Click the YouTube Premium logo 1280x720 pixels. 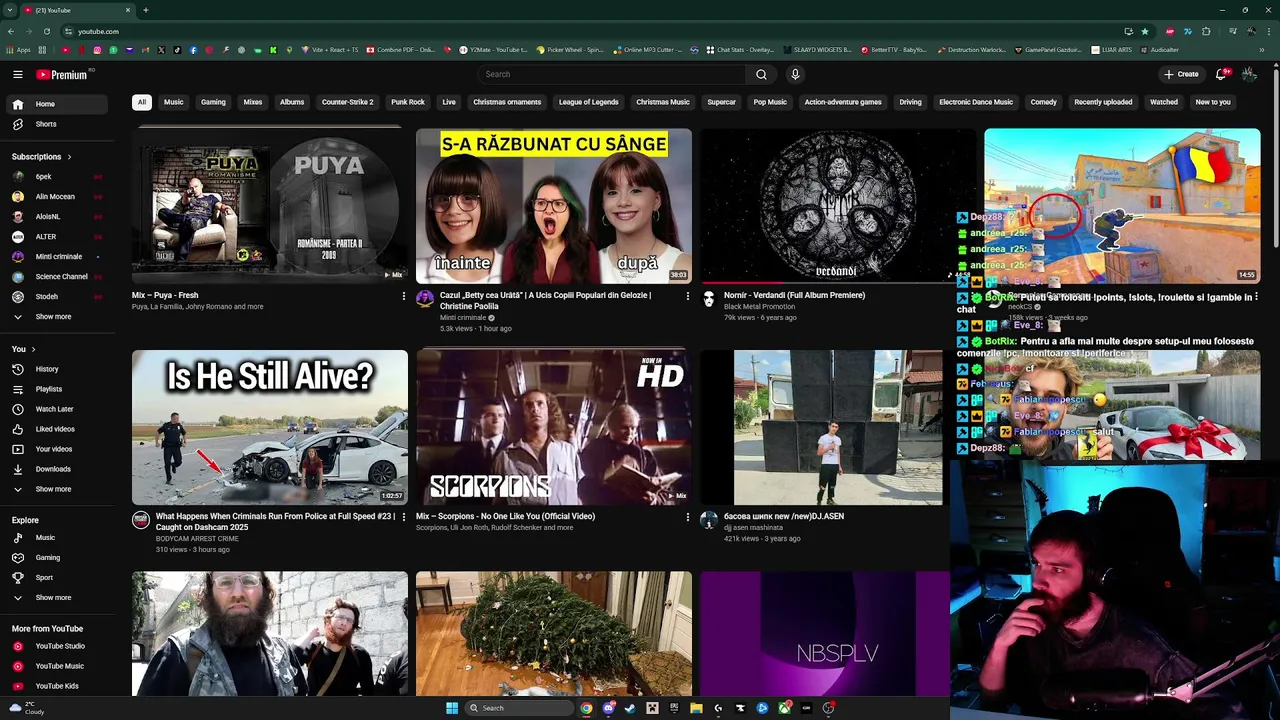pos(62,74)
